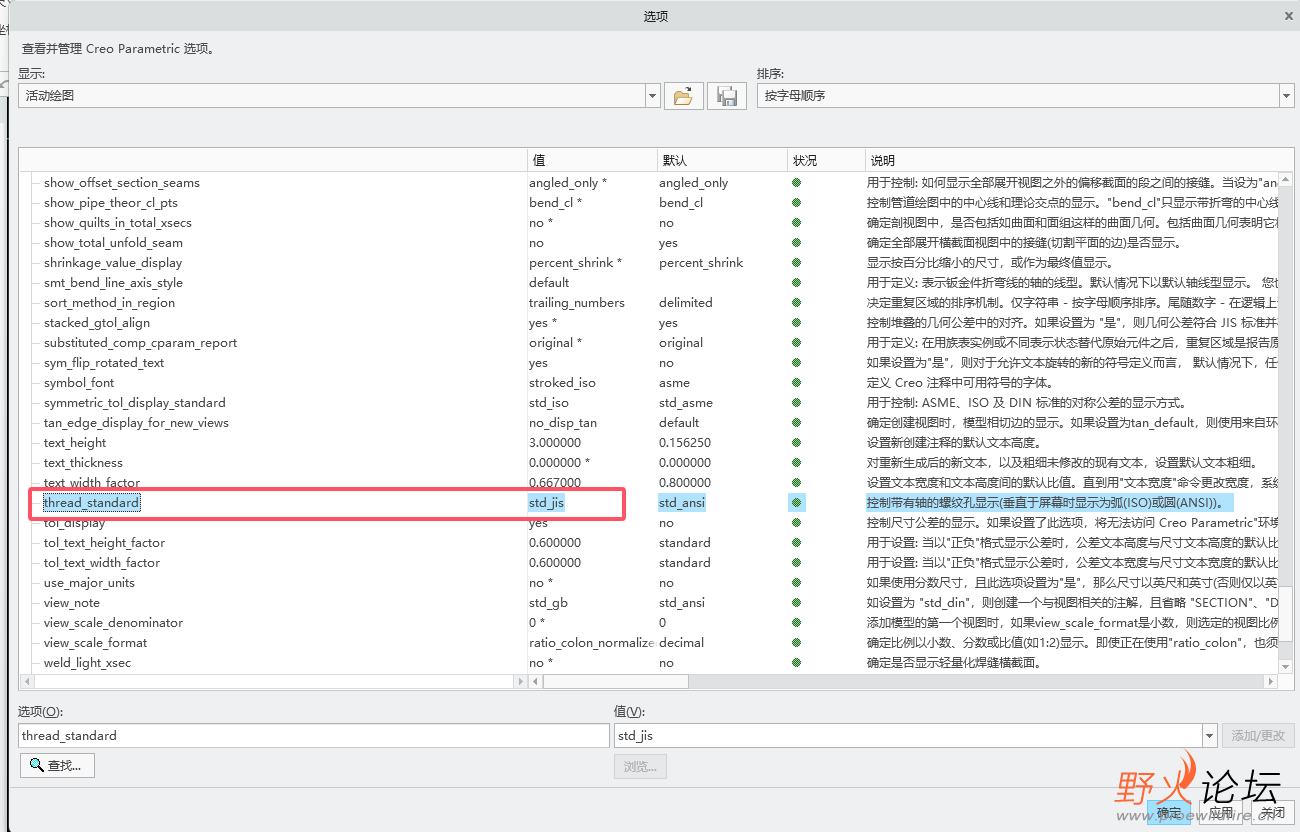This screenshot has width=1300, height=832.
Task: Select the view_scale_format option
Action: 95,643
